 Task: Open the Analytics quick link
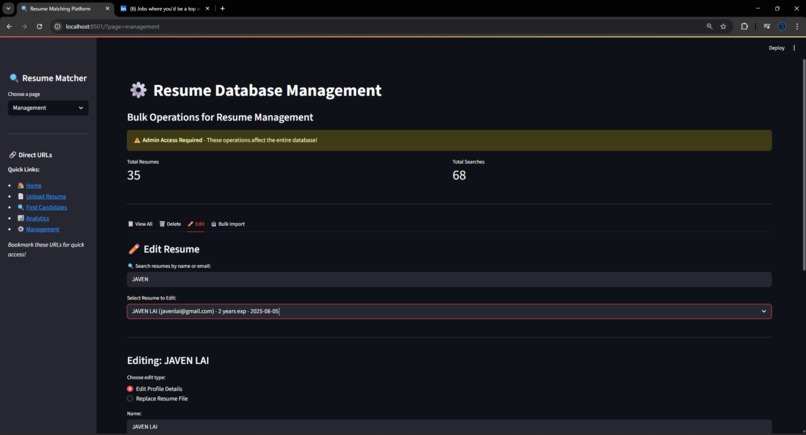[38, 218]
